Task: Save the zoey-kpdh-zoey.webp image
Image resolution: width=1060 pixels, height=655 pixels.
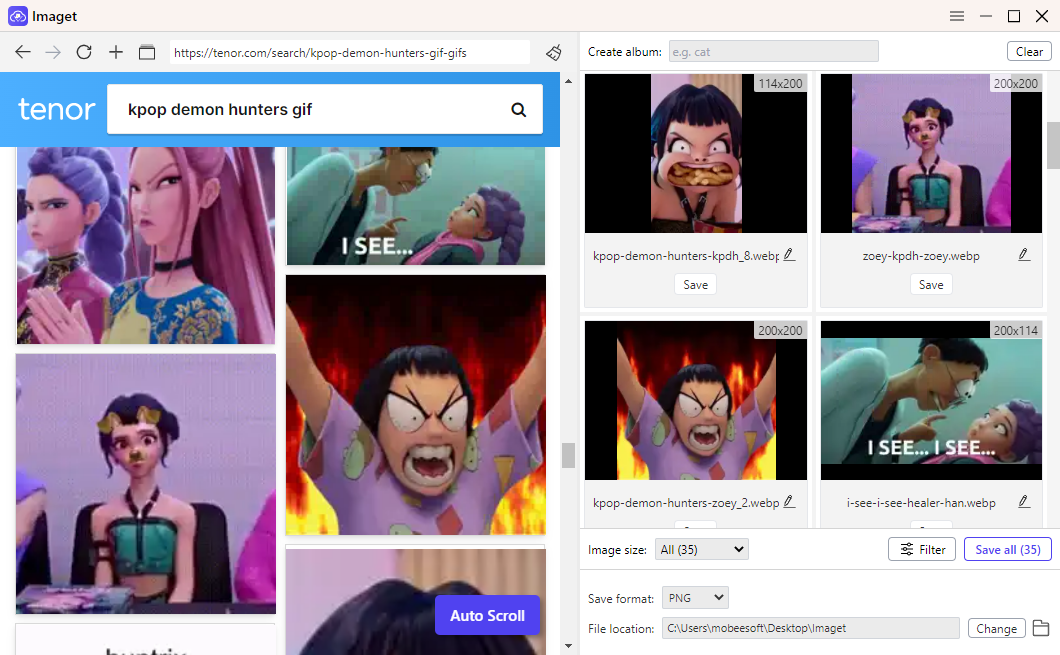Action: pos(931,284)
